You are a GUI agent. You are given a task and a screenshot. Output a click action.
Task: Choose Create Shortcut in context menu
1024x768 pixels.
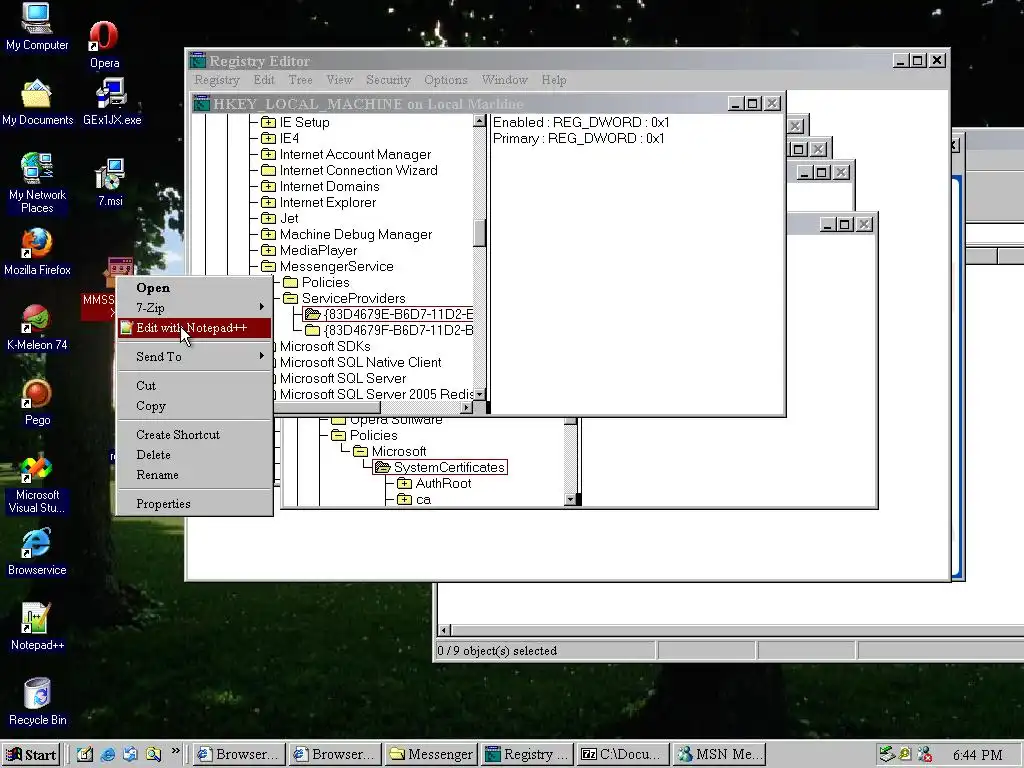(x=195, y=434)
